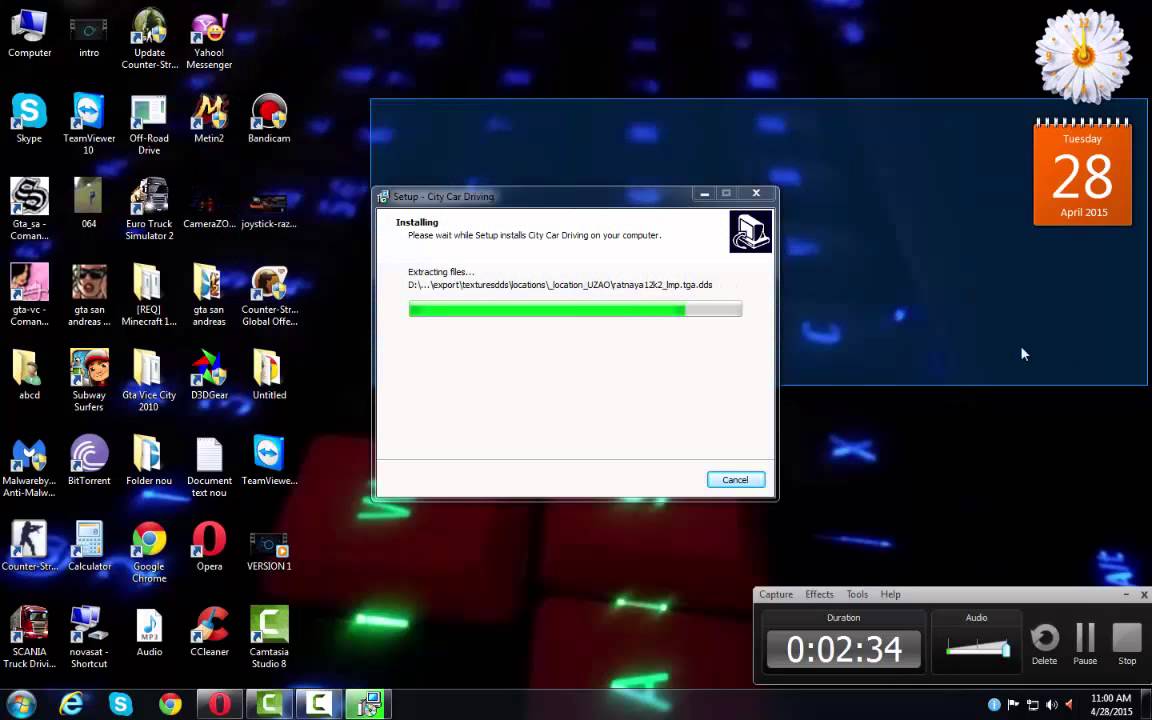Delete the current recording

[x=1044, y=644]
